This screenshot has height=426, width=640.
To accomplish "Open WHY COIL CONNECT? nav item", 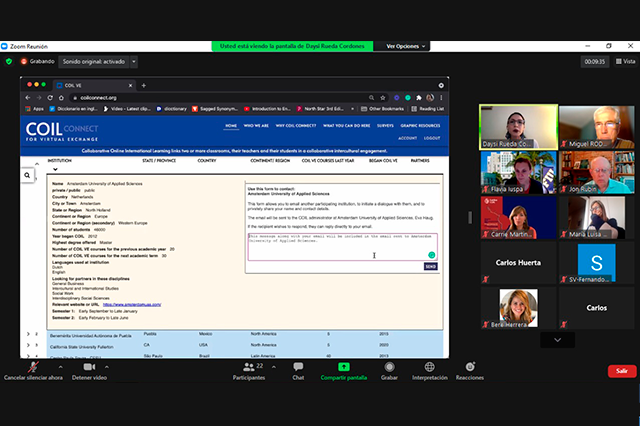I will point(296,126).
